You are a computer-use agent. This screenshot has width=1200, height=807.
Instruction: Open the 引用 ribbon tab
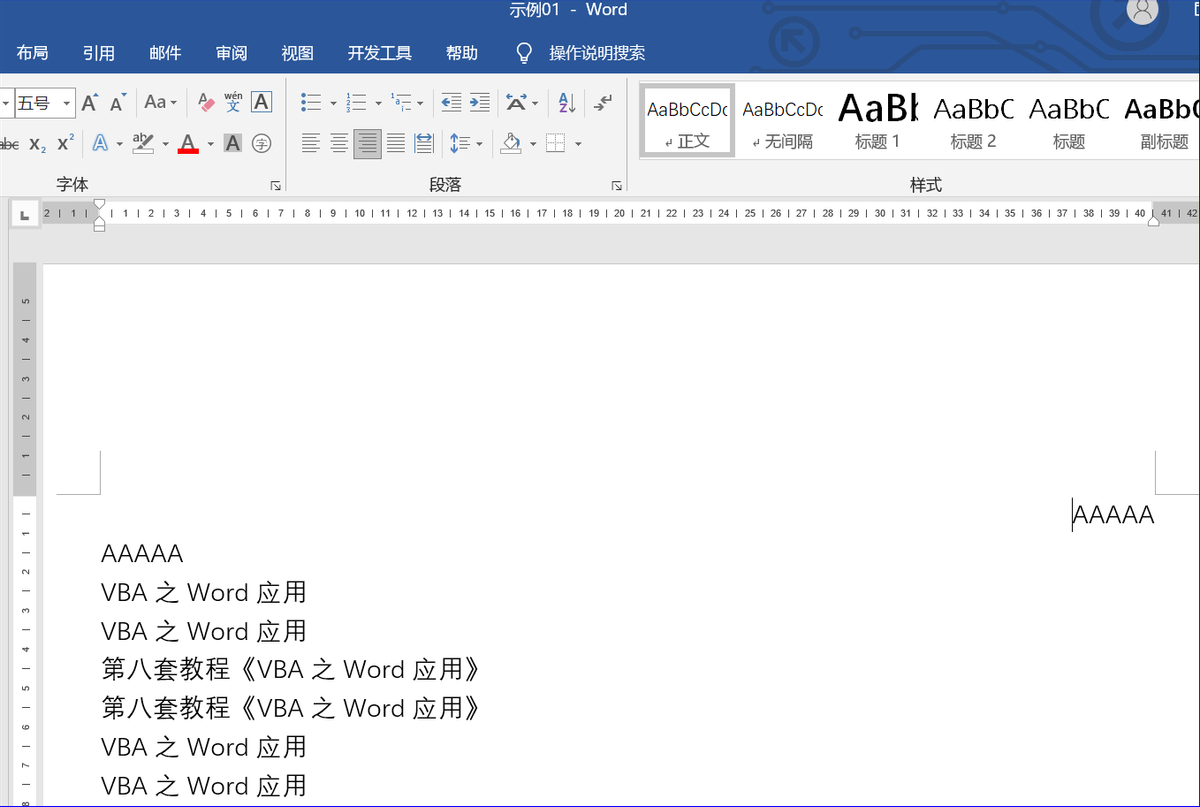tap(99, 53)
